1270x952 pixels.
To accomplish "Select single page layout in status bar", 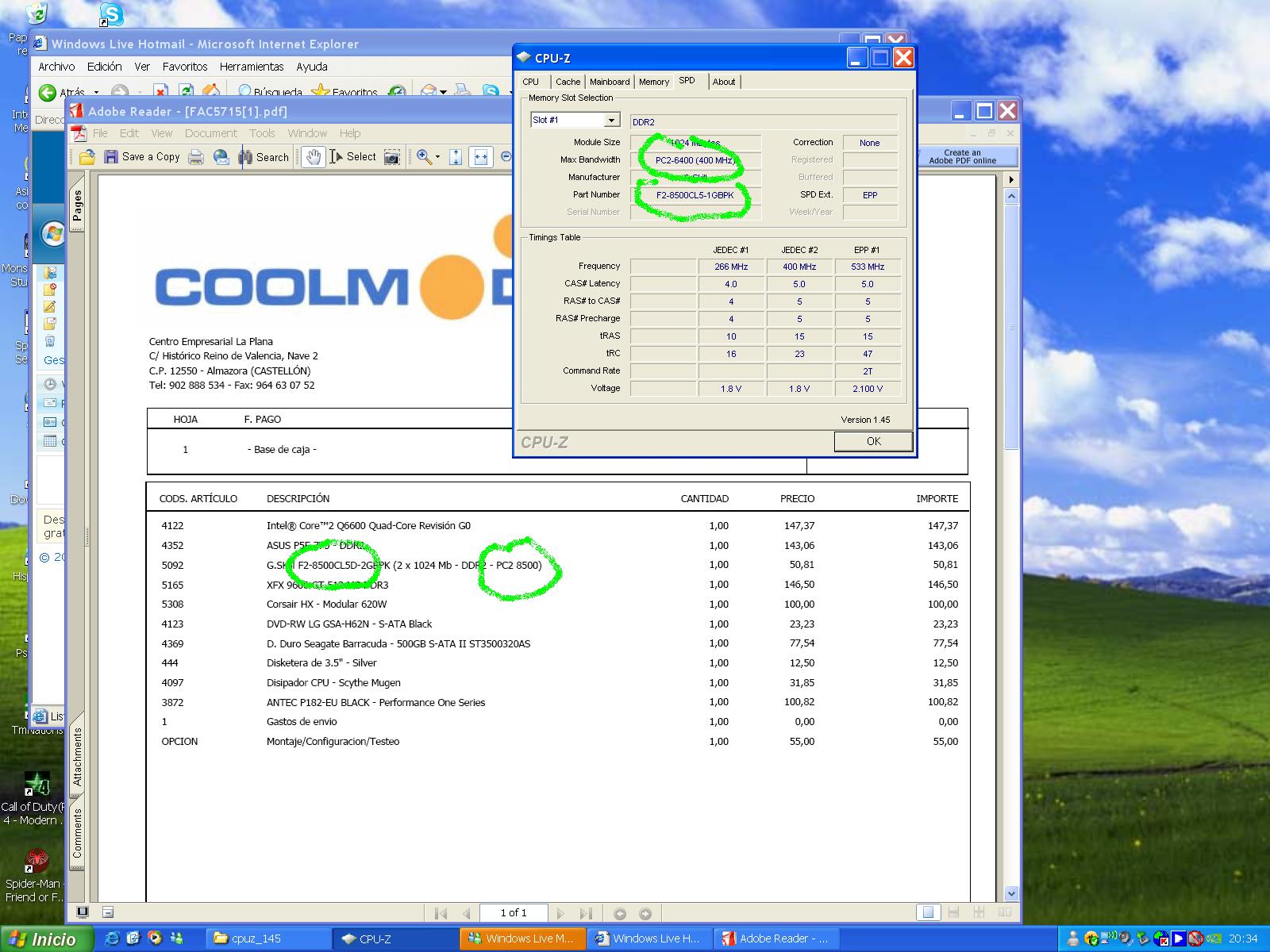I will pyautogui.click(x=928, y=912).
